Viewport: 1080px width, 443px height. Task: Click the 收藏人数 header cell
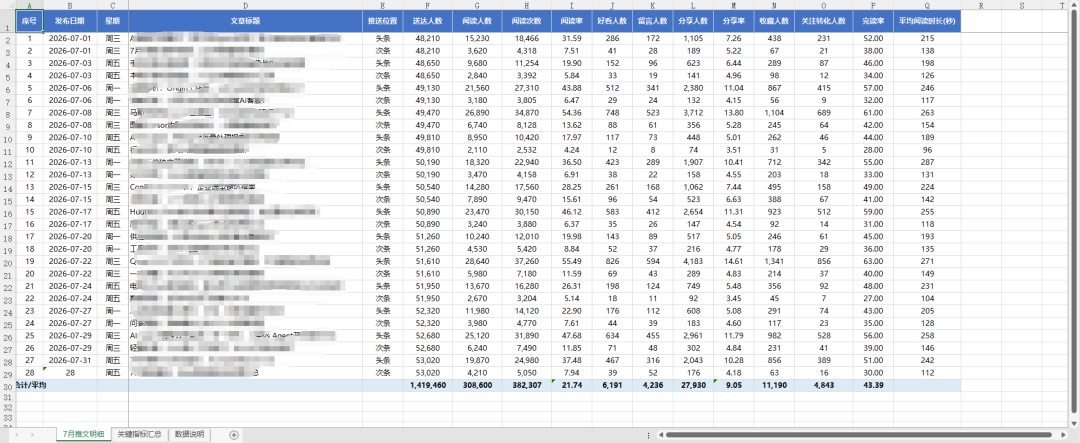coord(773,21)
